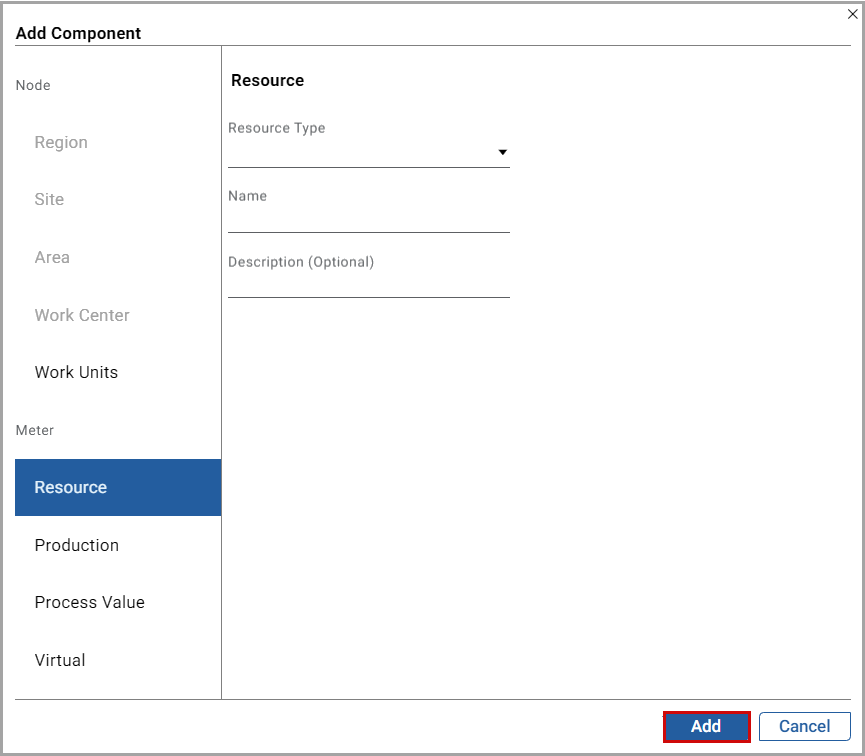Viewport: 865px width, 756px height.
Task: Choose Process Value meter type
Action: (x=89, y=602)
